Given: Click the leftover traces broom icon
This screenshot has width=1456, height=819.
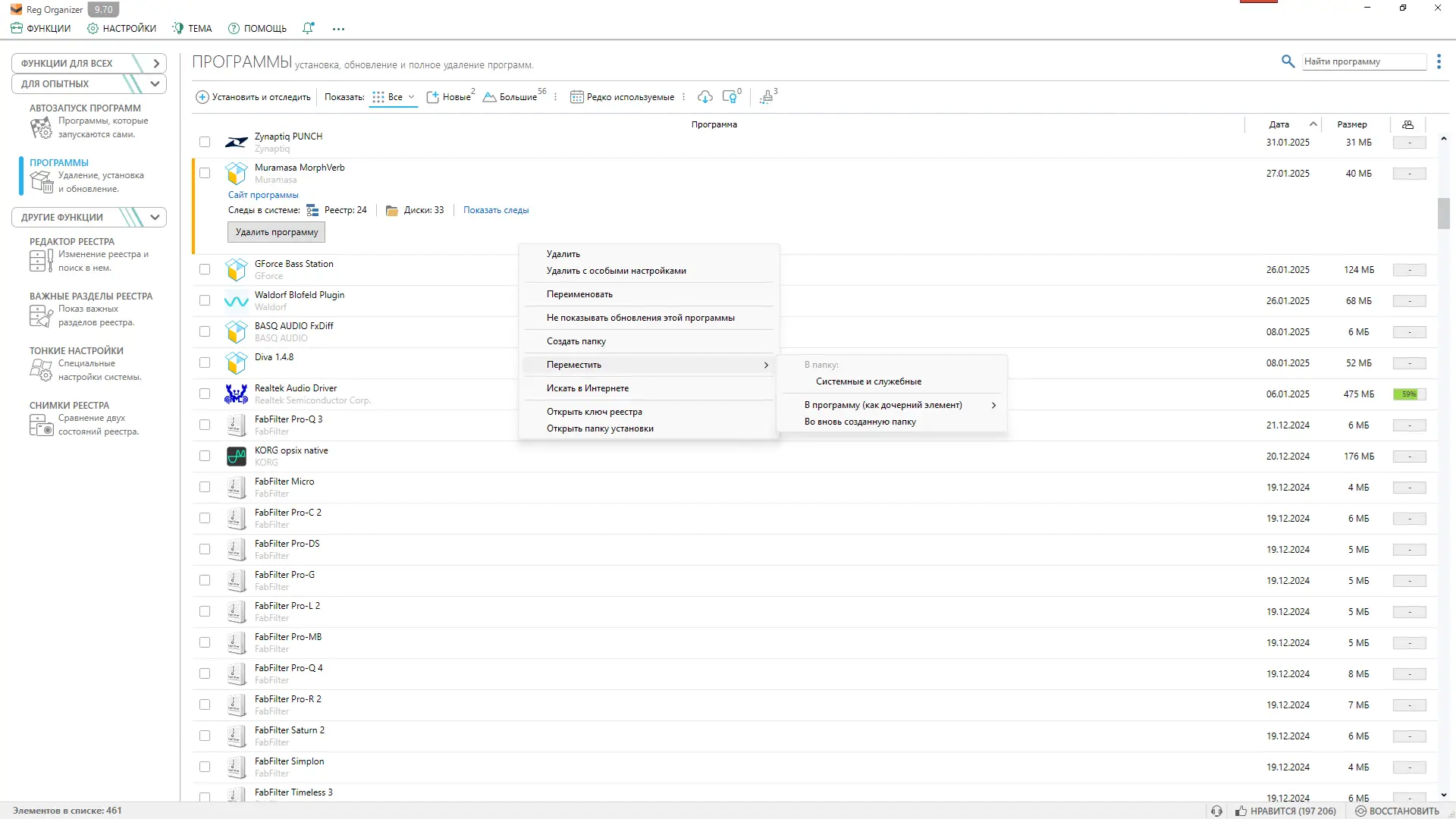Looking at the screenshot, I should pos(767,97).
